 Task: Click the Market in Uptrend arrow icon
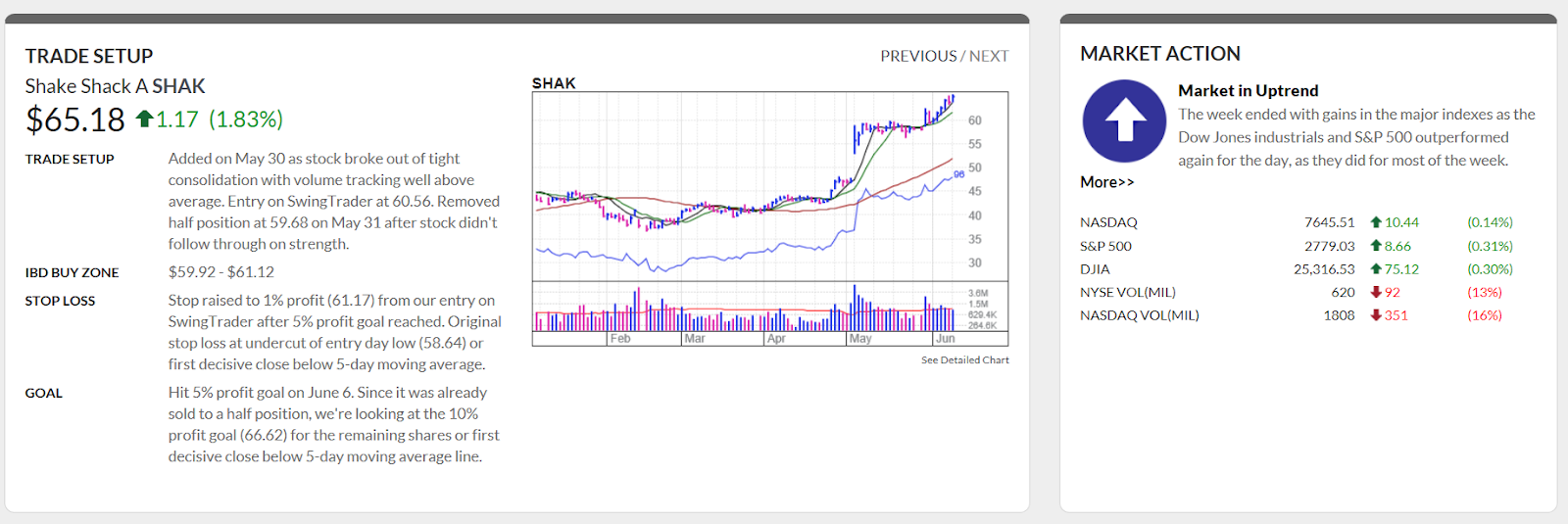1124,121
